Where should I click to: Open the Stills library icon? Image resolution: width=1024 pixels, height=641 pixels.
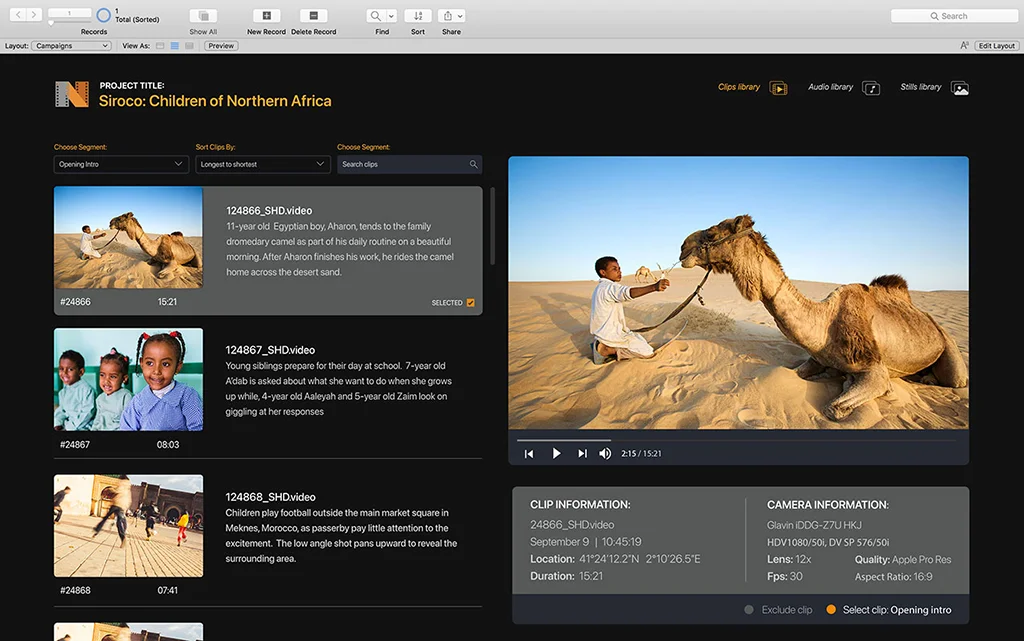click(960, 88)
